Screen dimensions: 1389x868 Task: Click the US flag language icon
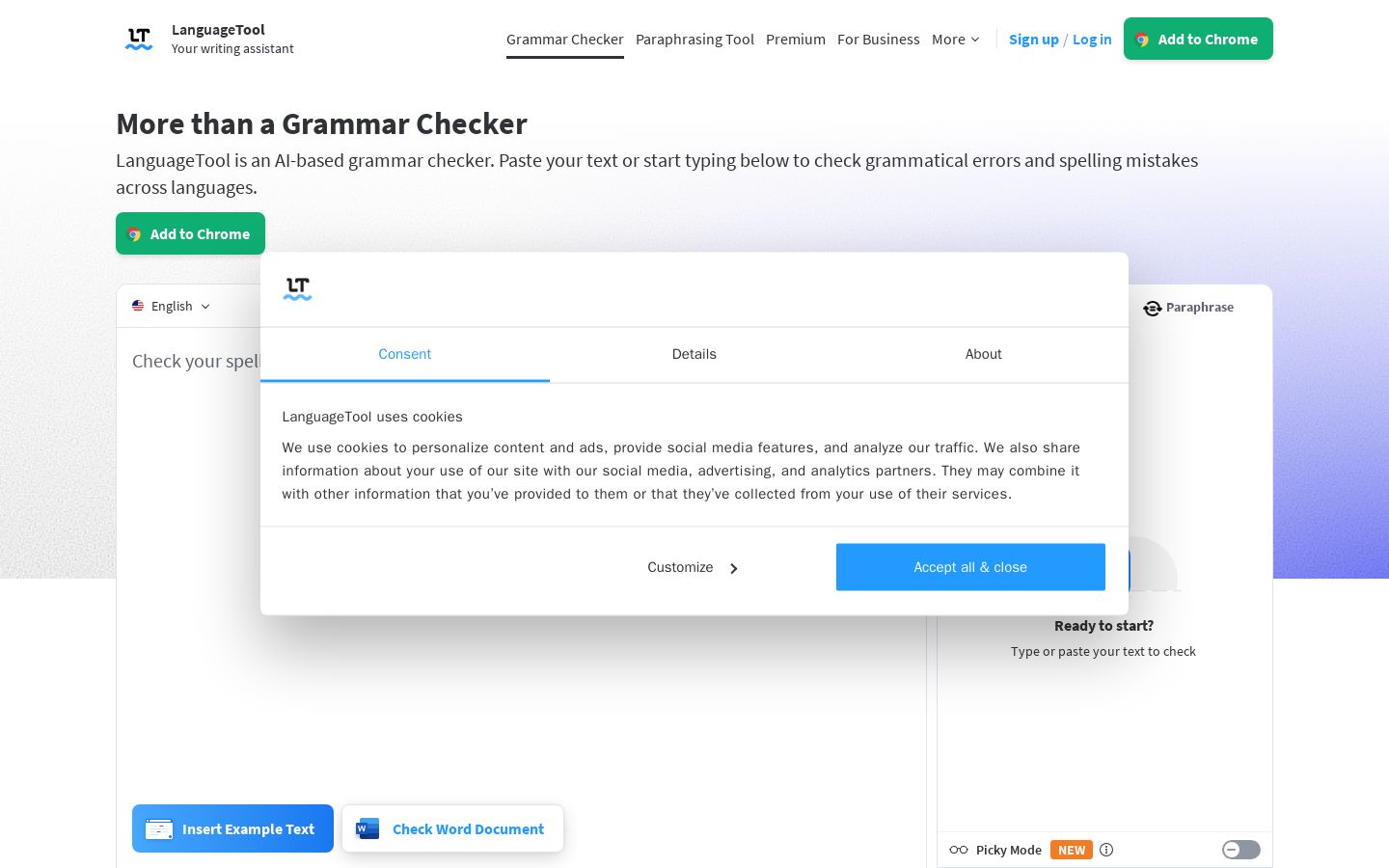(x=138, y=306)
